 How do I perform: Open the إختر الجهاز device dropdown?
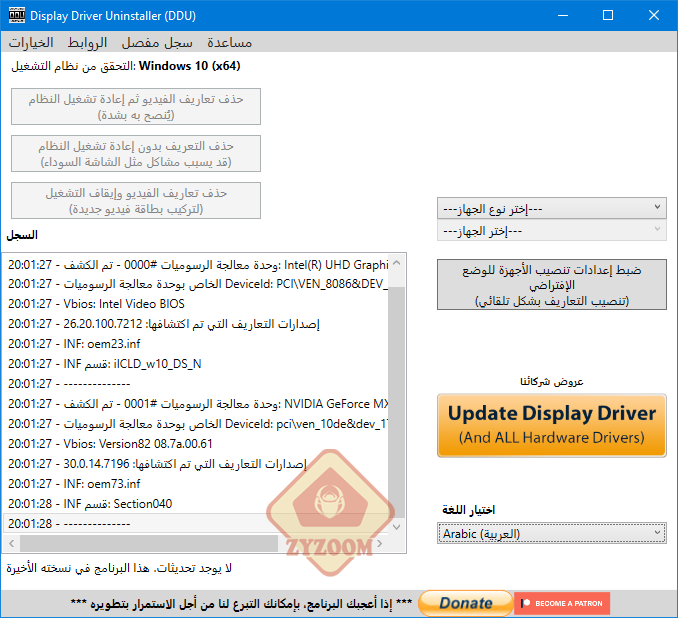pyautogui.click(x=551, y=231)
